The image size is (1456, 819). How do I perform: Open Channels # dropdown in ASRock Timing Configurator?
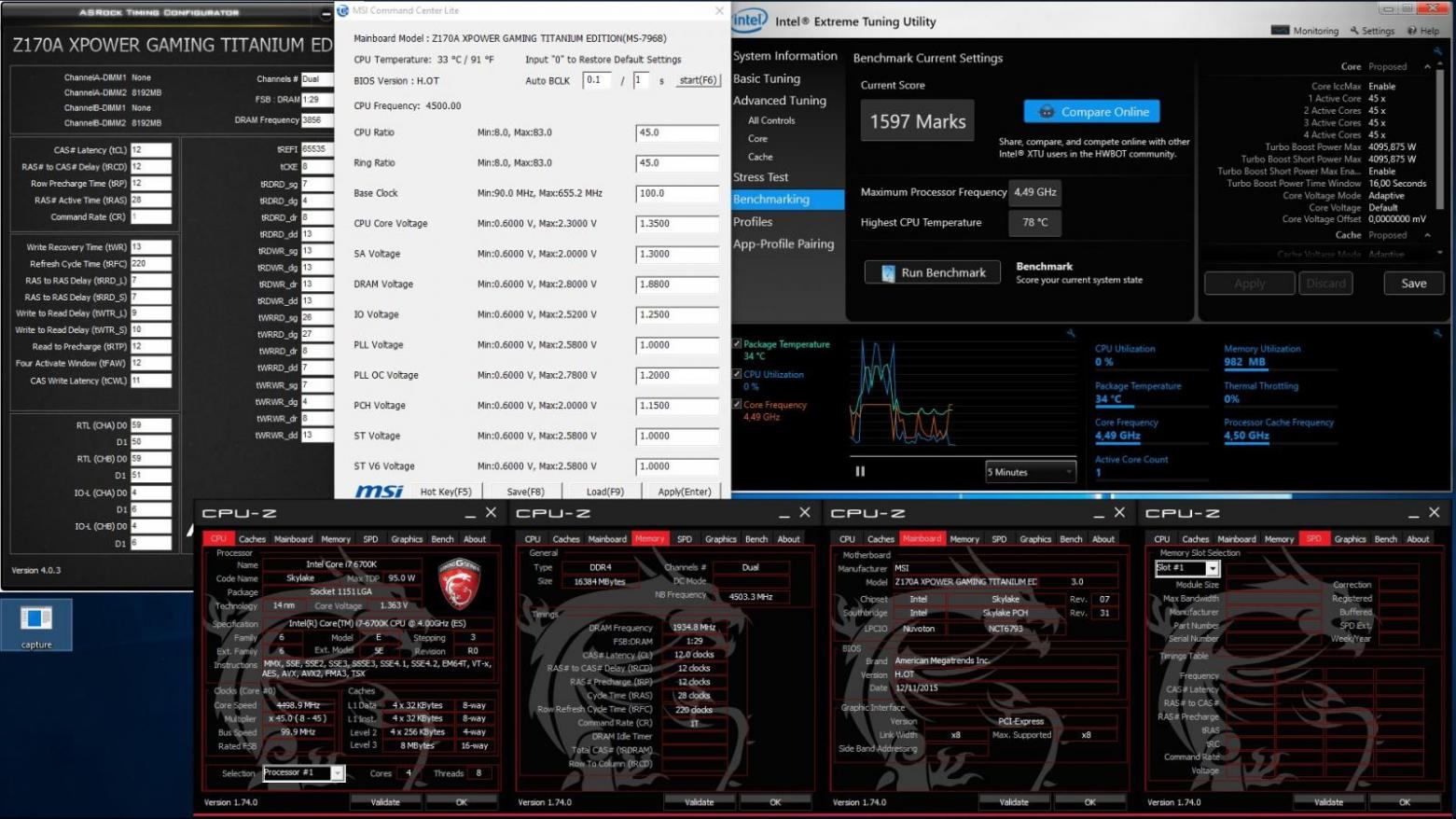click(x=316, y=79)
